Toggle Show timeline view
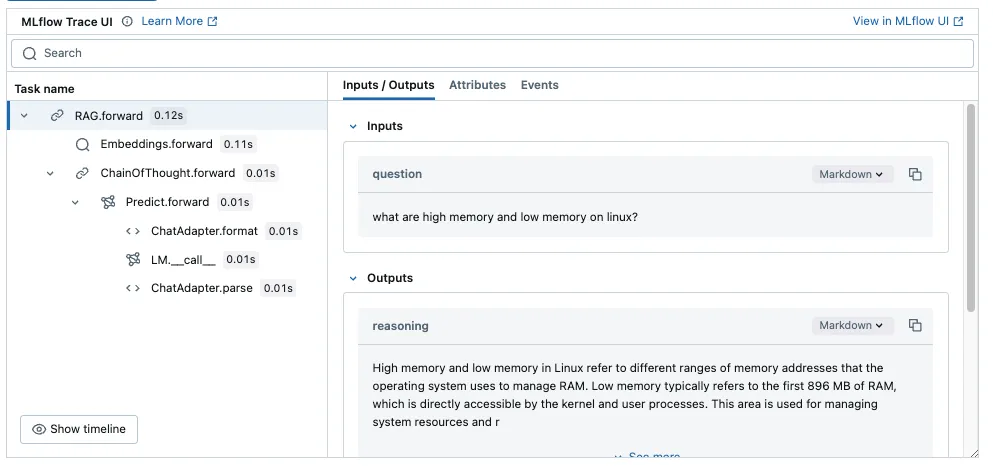This screenshot has height=466, width=993. pos(79,429)
